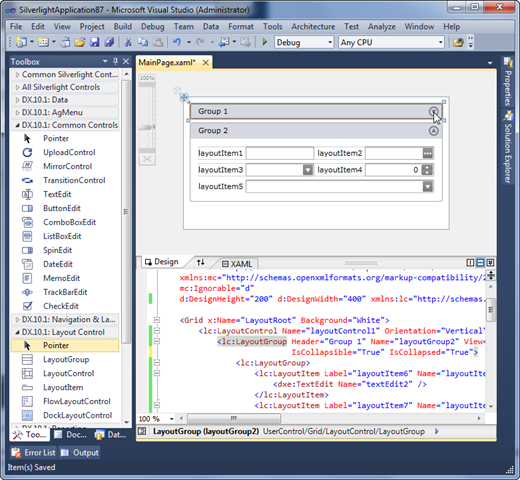Expand Common Silverlight Controls category
This screenshot has height=480, width=520.
17,75
